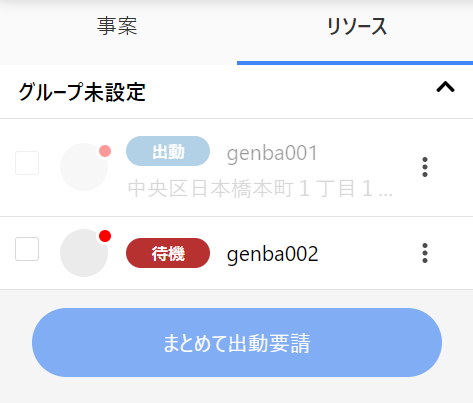473x403 pixels.
Task: Tick the checkbox for genba002
Action: point(27,249)
